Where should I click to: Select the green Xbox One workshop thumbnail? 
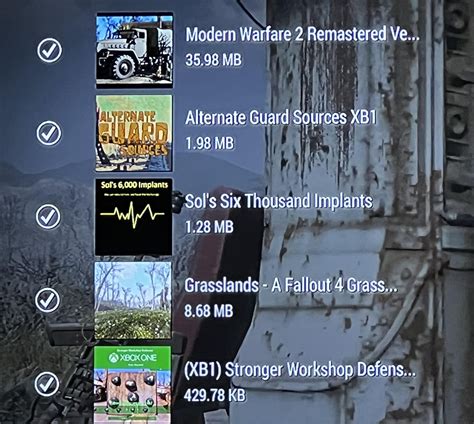click(132, 384)
